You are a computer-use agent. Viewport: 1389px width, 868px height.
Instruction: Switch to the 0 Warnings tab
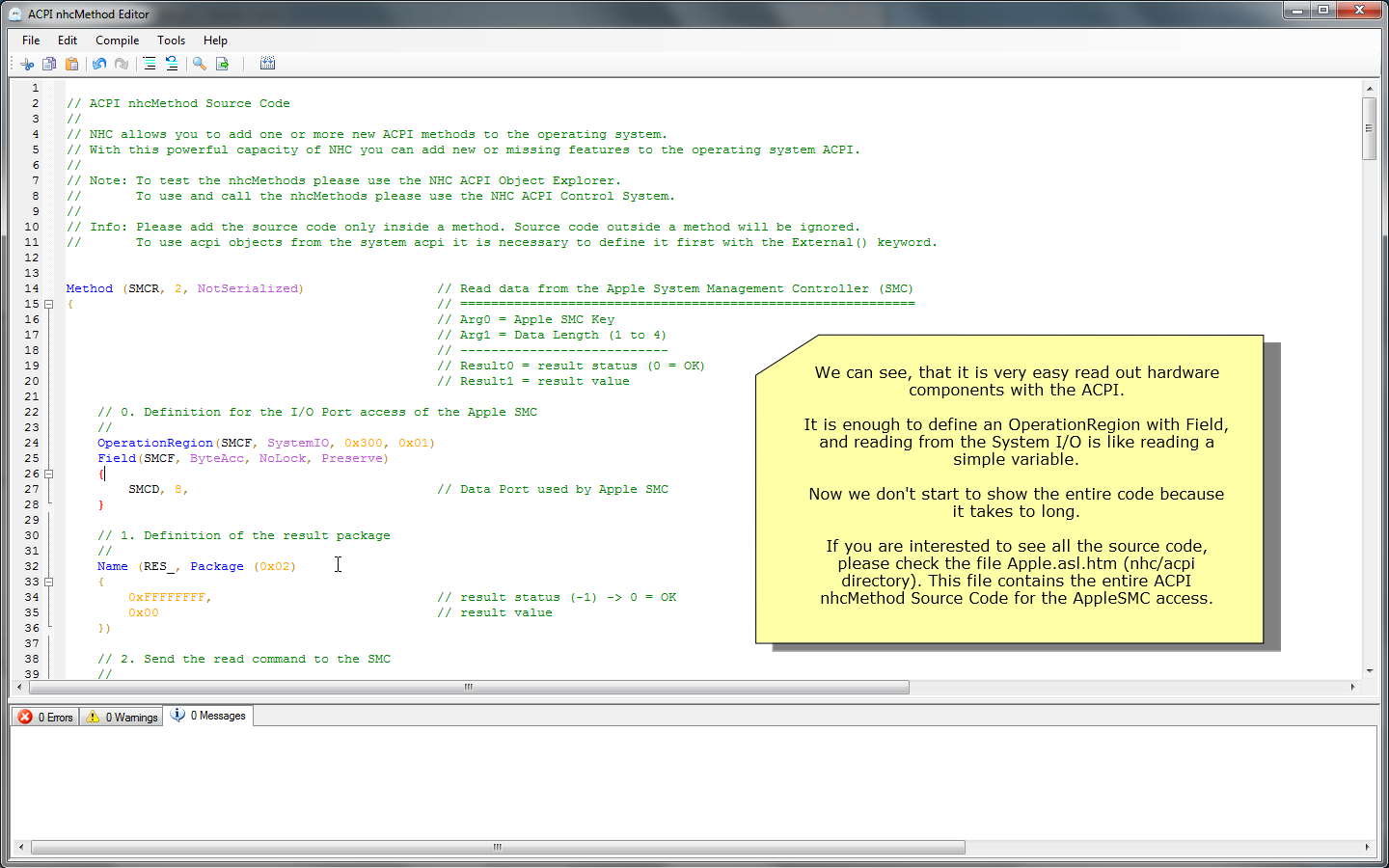(122, 717)
